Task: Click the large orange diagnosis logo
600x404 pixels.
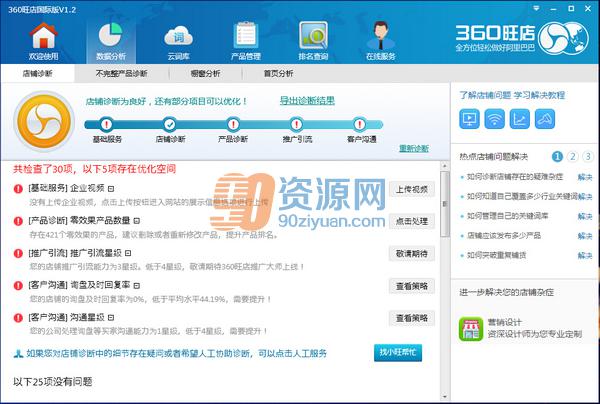Action: pyautogui.click(x=44, y=121)
